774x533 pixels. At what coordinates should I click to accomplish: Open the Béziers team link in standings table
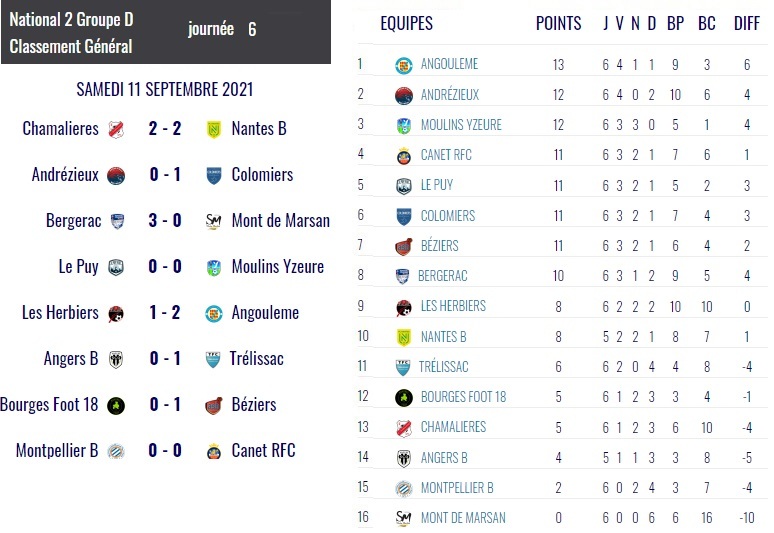click(439, 246)
